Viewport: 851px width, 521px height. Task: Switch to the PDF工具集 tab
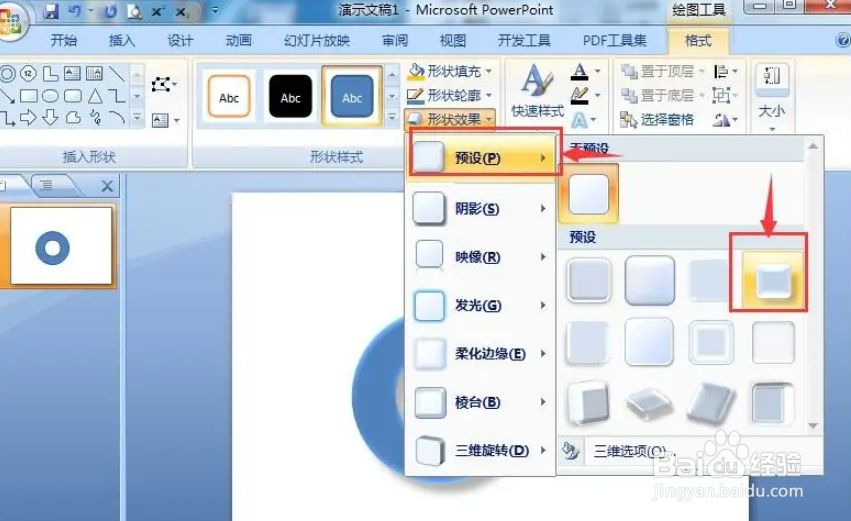point(614,40)
